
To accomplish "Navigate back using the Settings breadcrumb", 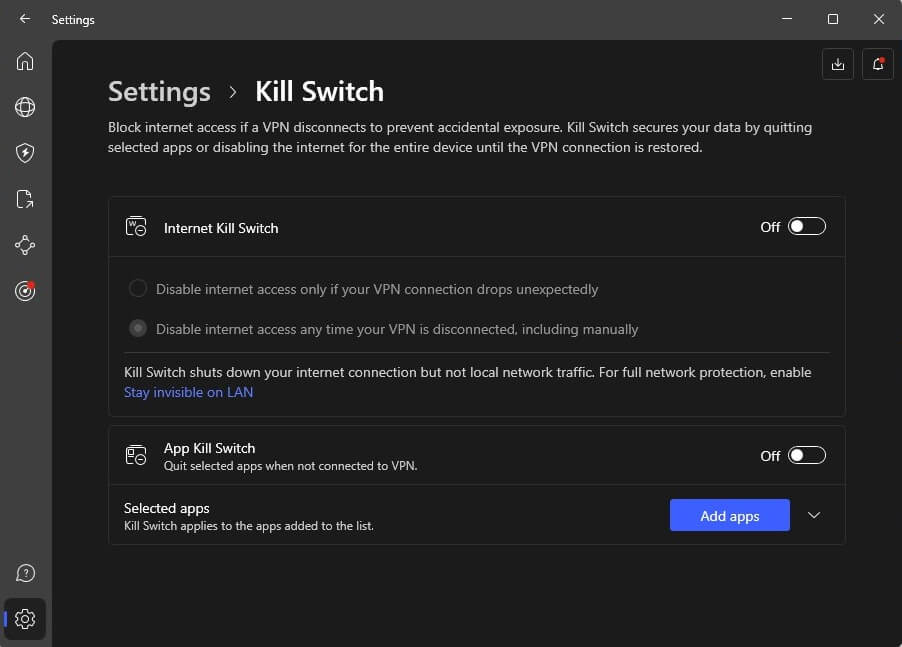I will 158,91.
